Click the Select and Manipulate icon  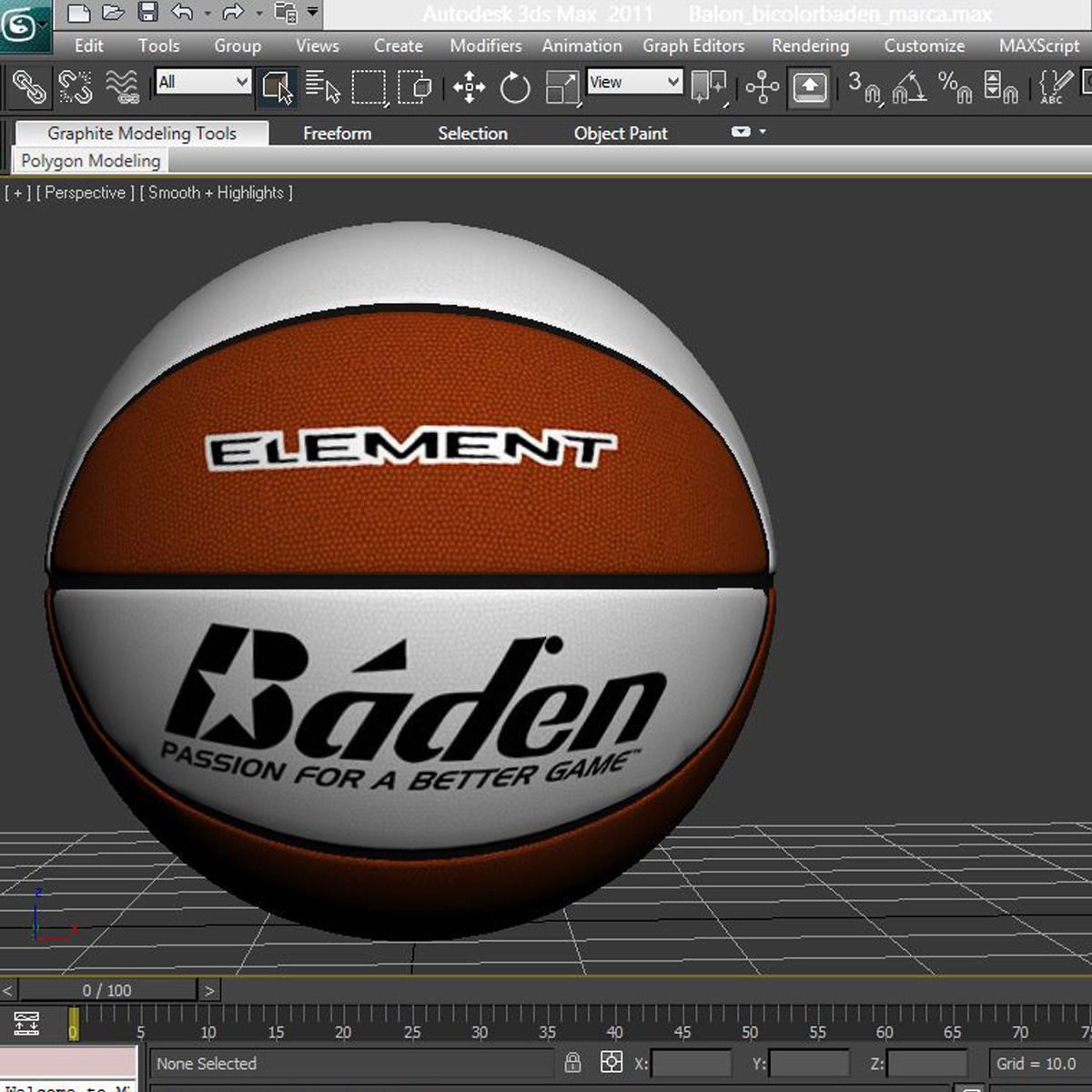coord(762,88)
